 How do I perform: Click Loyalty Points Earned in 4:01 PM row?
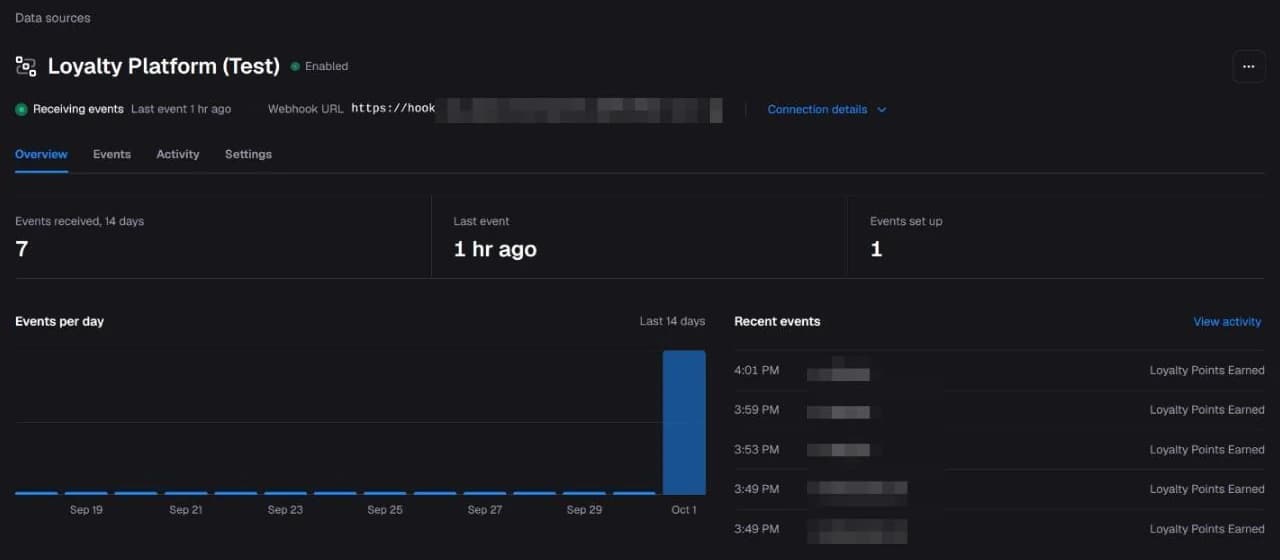tap(1207, 370)
